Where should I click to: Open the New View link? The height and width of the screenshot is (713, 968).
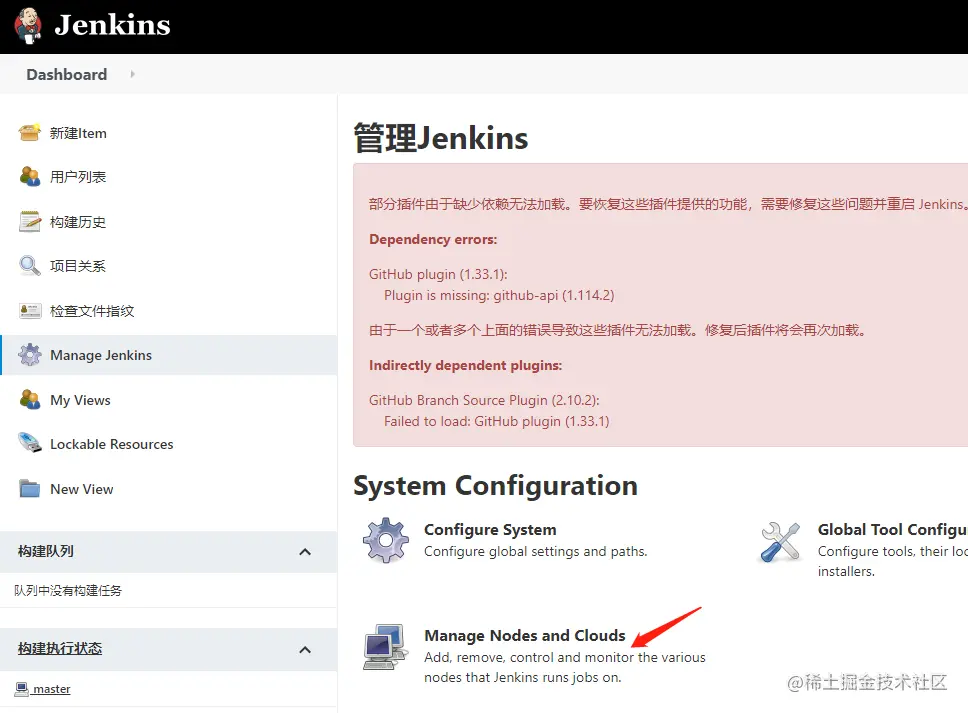[81, 489]
